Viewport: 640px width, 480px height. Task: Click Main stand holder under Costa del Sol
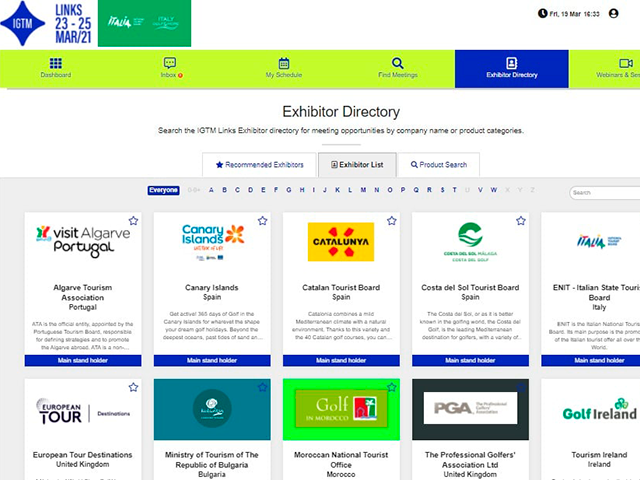(x=470, y=360)
